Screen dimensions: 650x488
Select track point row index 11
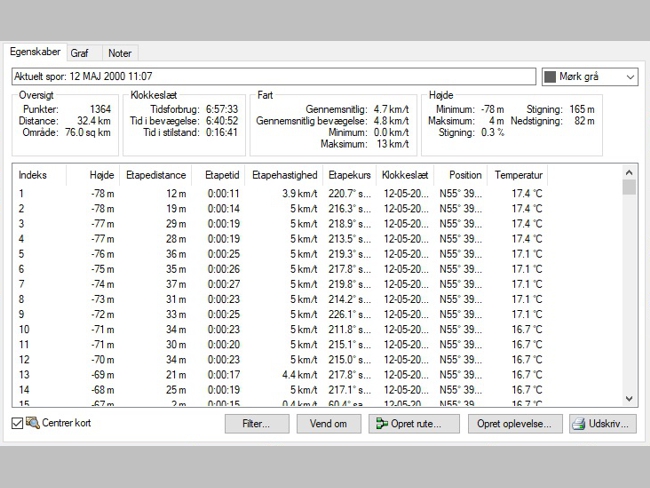click(x=280, y=345)
